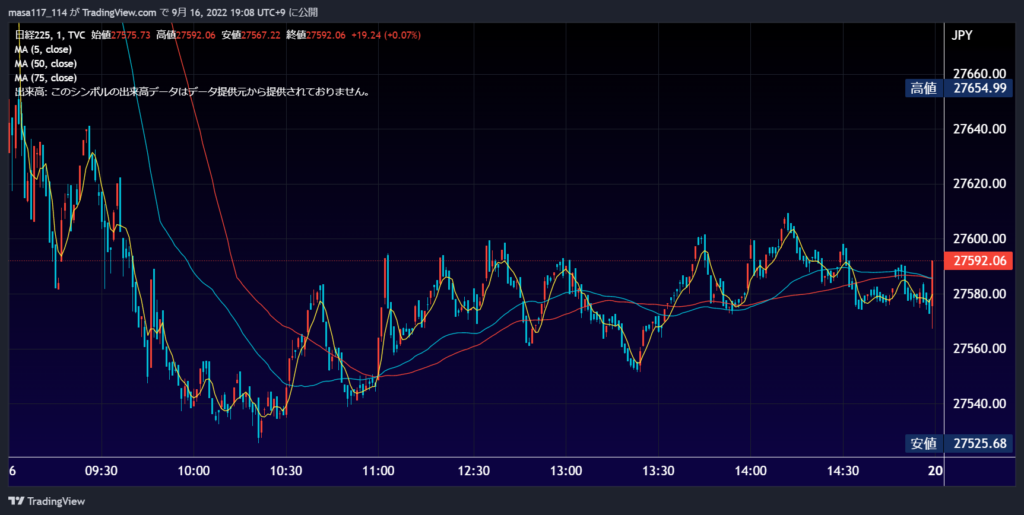Click the 11:00 time axis label
This screenshot has height=515, width=1024.
tap(378, 471)
